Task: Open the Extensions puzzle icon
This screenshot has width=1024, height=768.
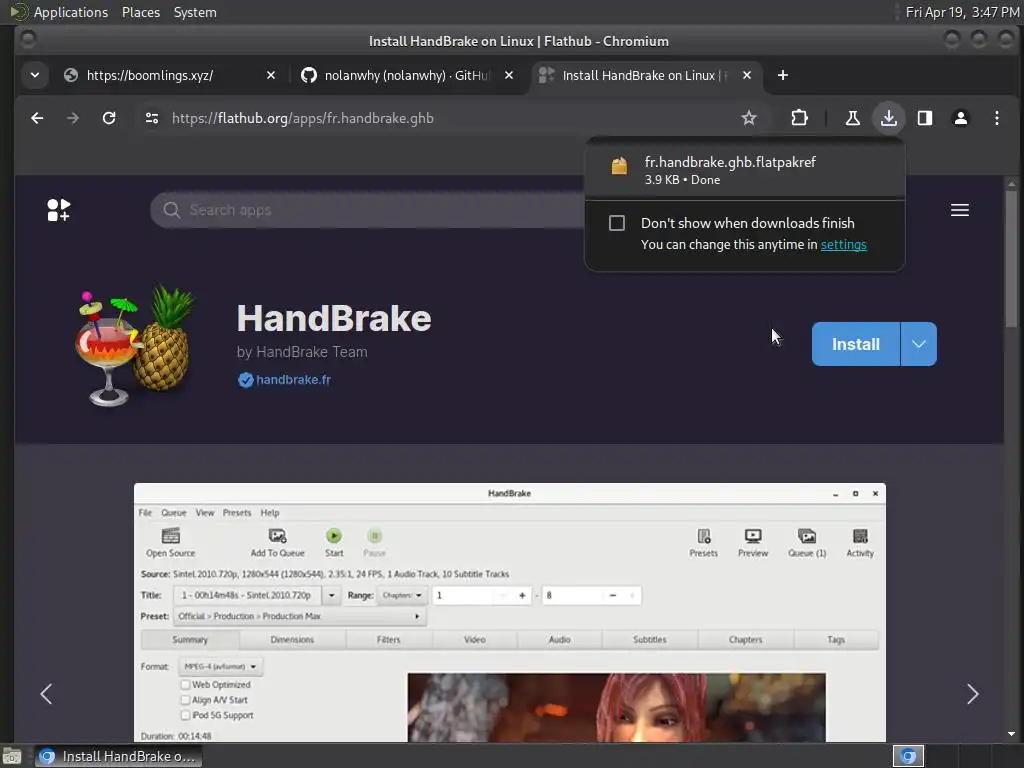Action: [799, 118]
